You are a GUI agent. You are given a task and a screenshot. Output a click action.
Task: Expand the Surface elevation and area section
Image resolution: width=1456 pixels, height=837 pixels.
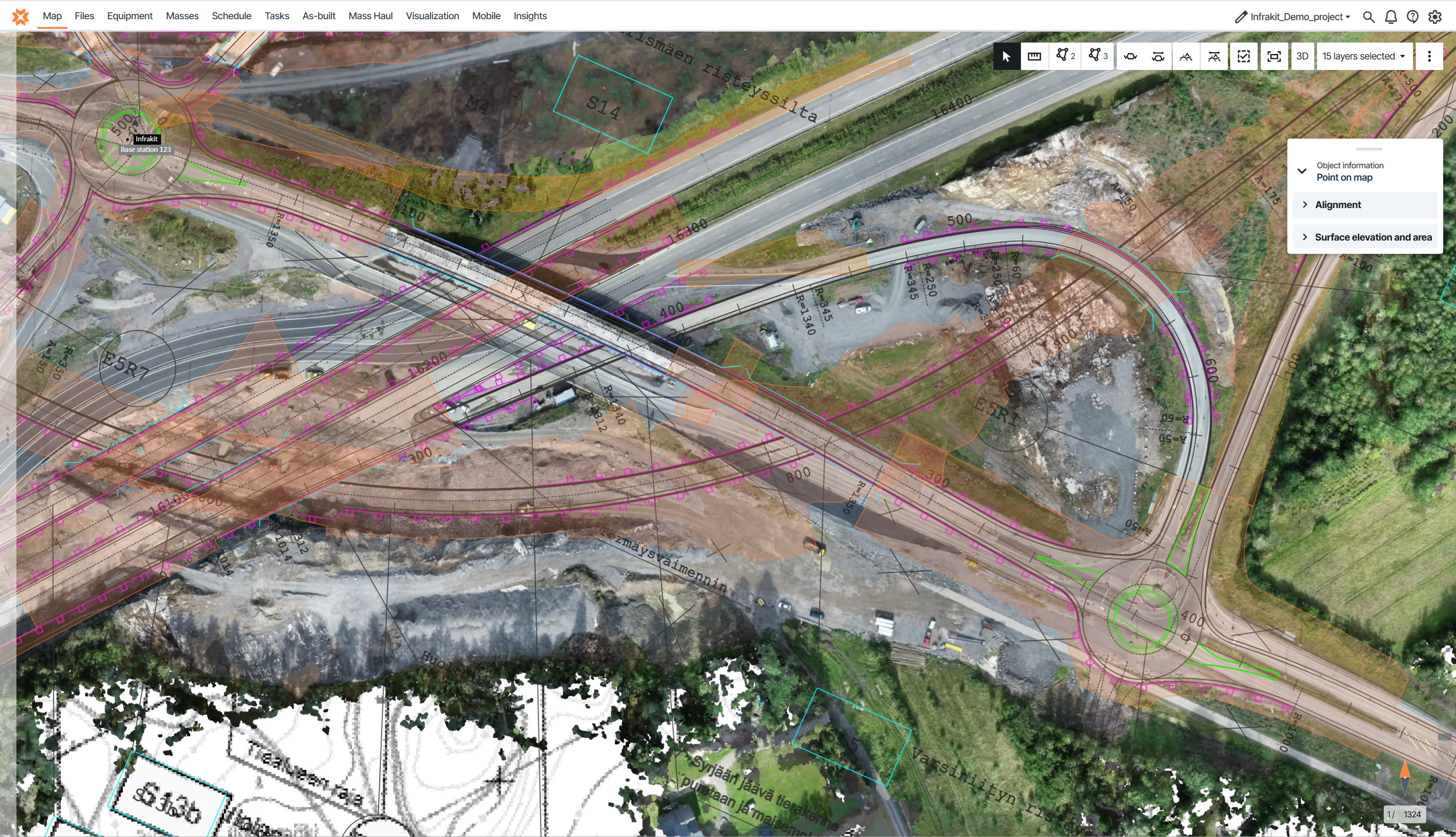(1365, 237)
